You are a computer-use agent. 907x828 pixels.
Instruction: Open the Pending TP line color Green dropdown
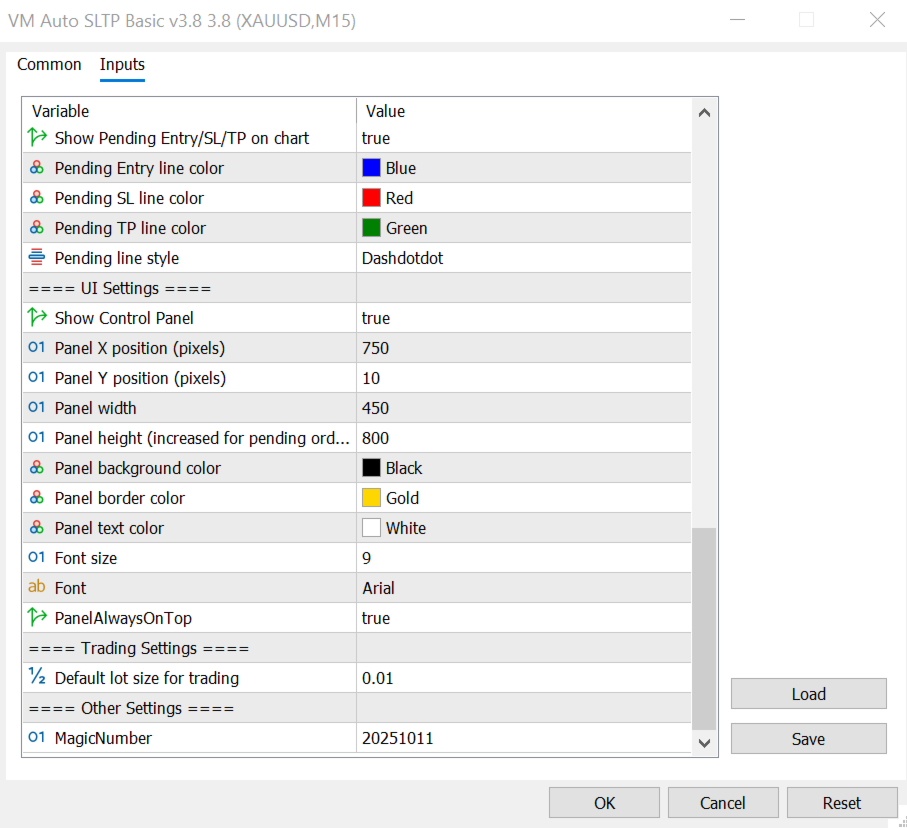point(524,228)
